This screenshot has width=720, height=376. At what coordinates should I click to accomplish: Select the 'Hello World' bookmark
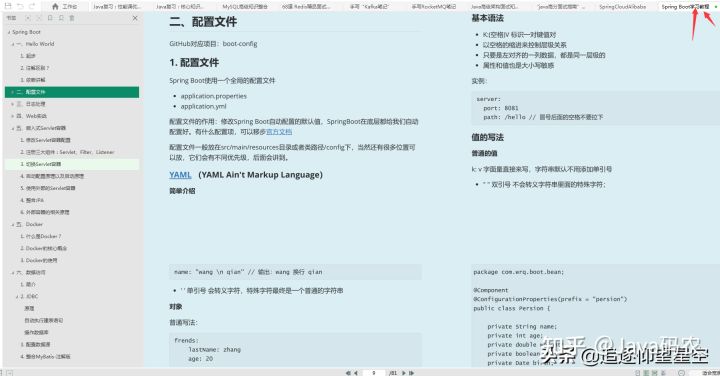pyautogui.click(x=36, y=44)
